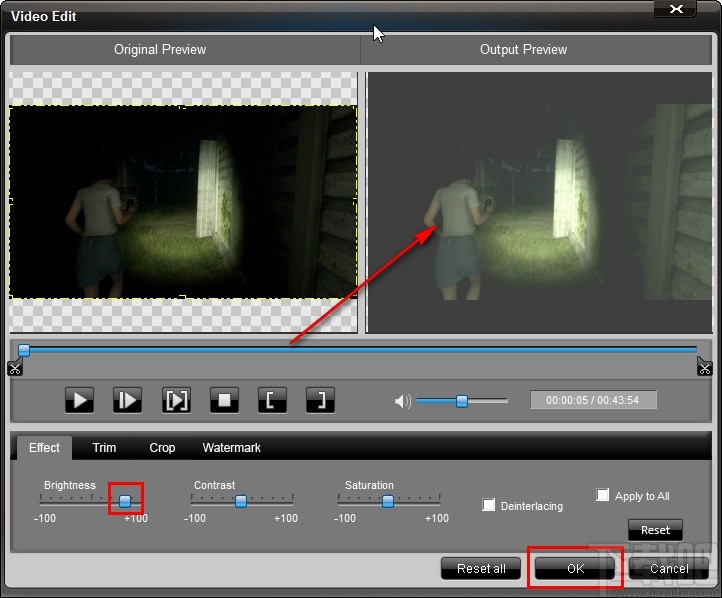Viewport: 722px width, 598px height.
Task: Click the Reset all button
Action: coord(481,569)
